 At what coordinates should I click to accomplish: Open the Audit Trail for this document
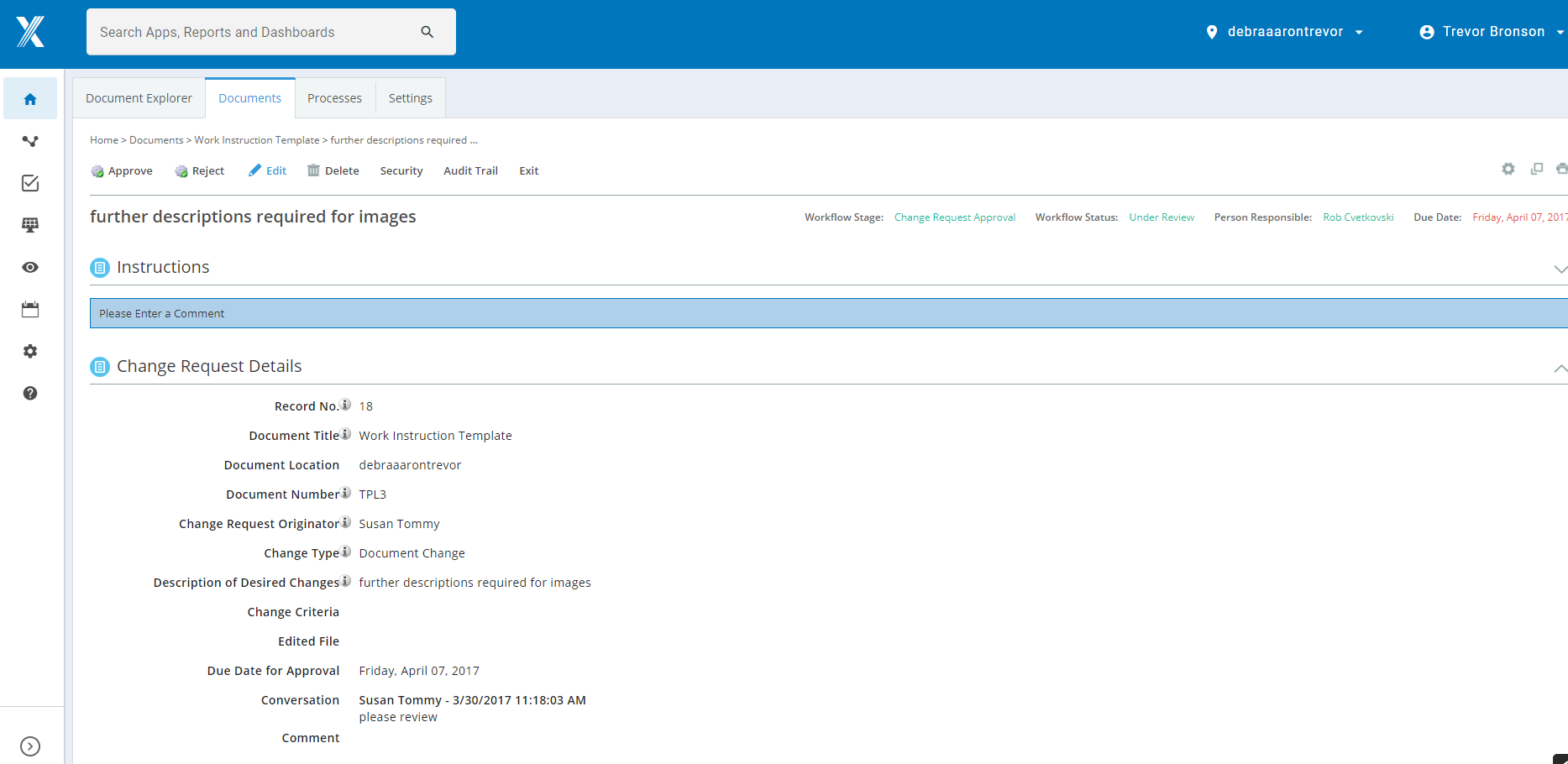[470, 170]
